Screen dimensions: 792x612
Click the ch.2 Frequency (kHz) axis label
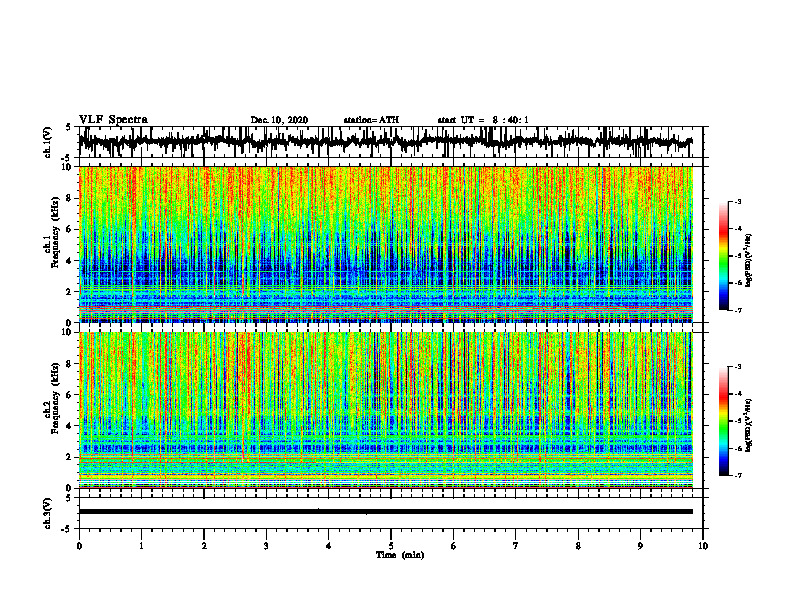coord(52,398)
